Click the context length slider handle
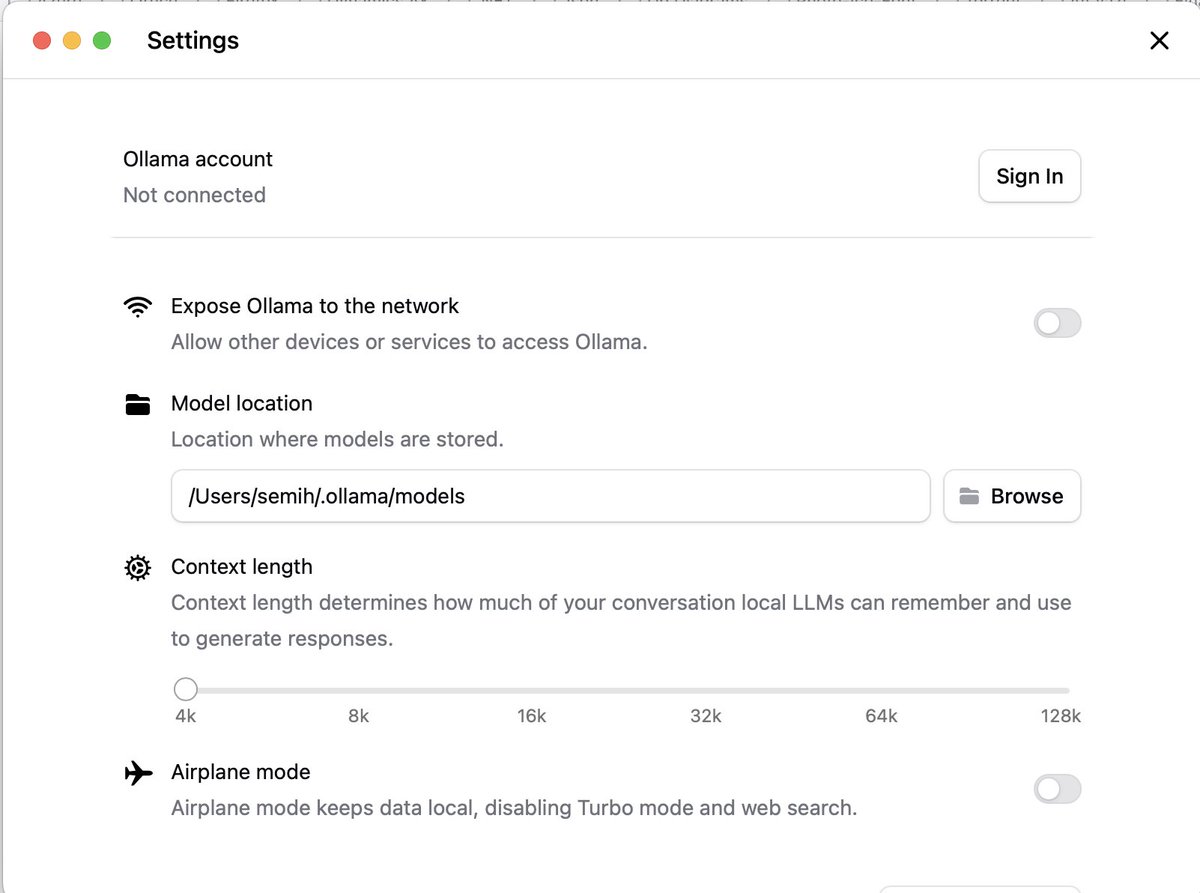This screenshot has width=1200, height=893. tap(186, 689)
